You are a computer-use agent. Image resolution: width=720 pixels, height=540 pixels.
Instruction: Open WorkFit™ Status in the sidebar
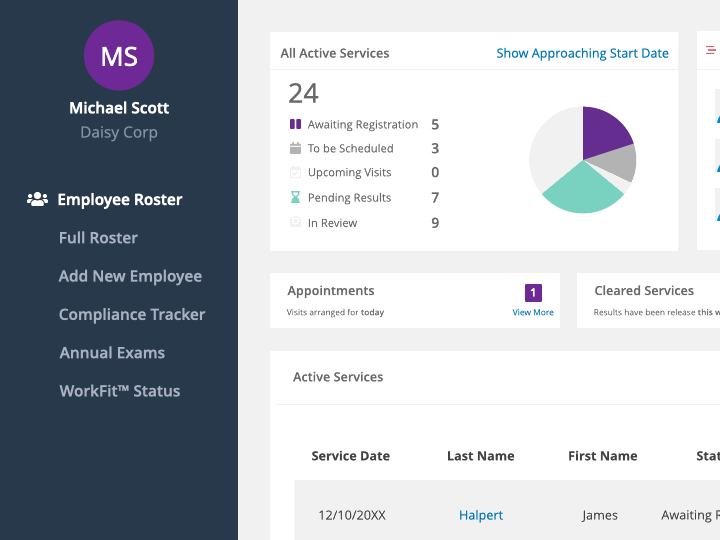tap(120, 391)
